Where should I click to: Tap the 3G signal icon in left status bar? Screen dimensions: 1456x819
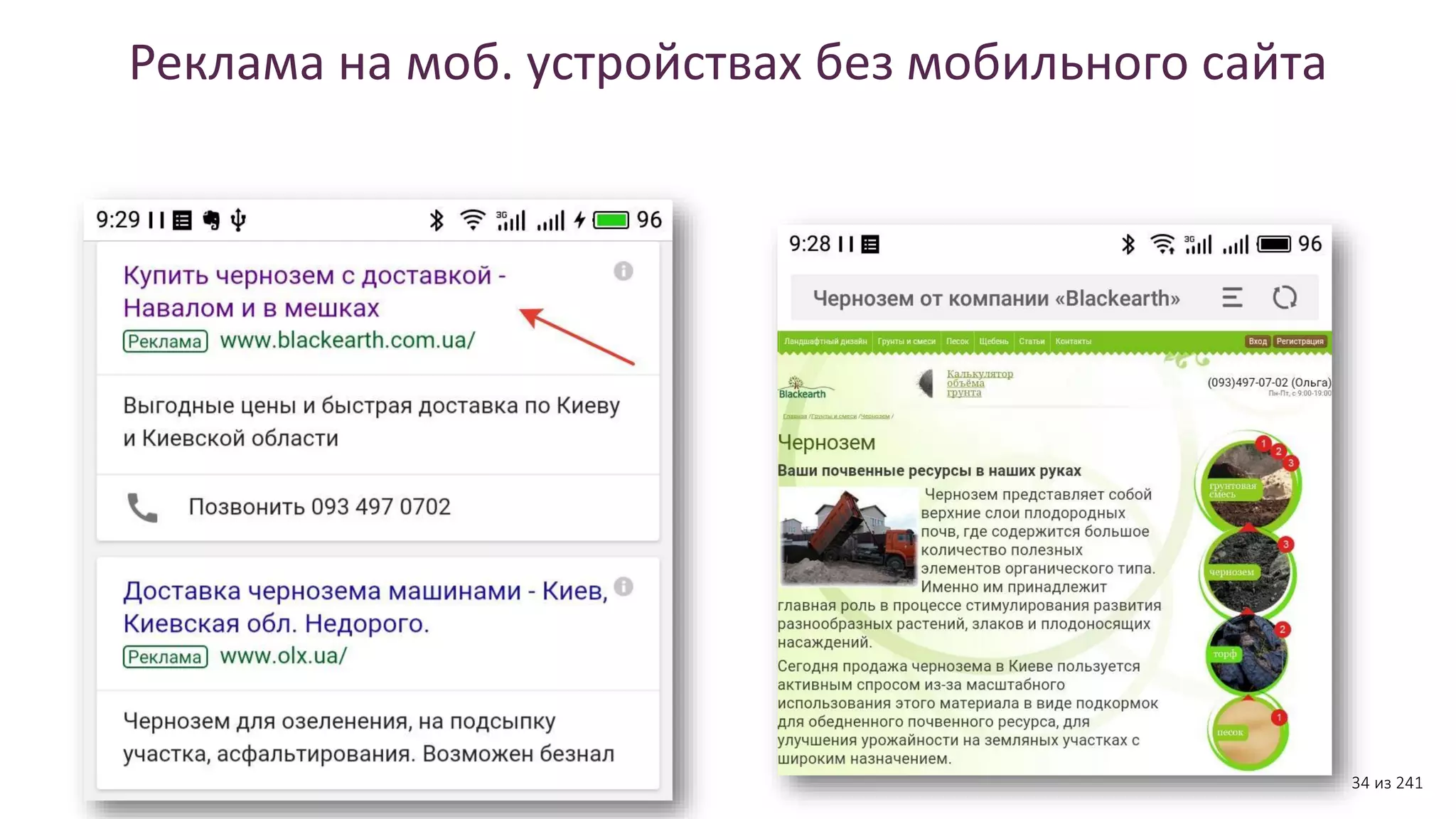tap(510, 220)
